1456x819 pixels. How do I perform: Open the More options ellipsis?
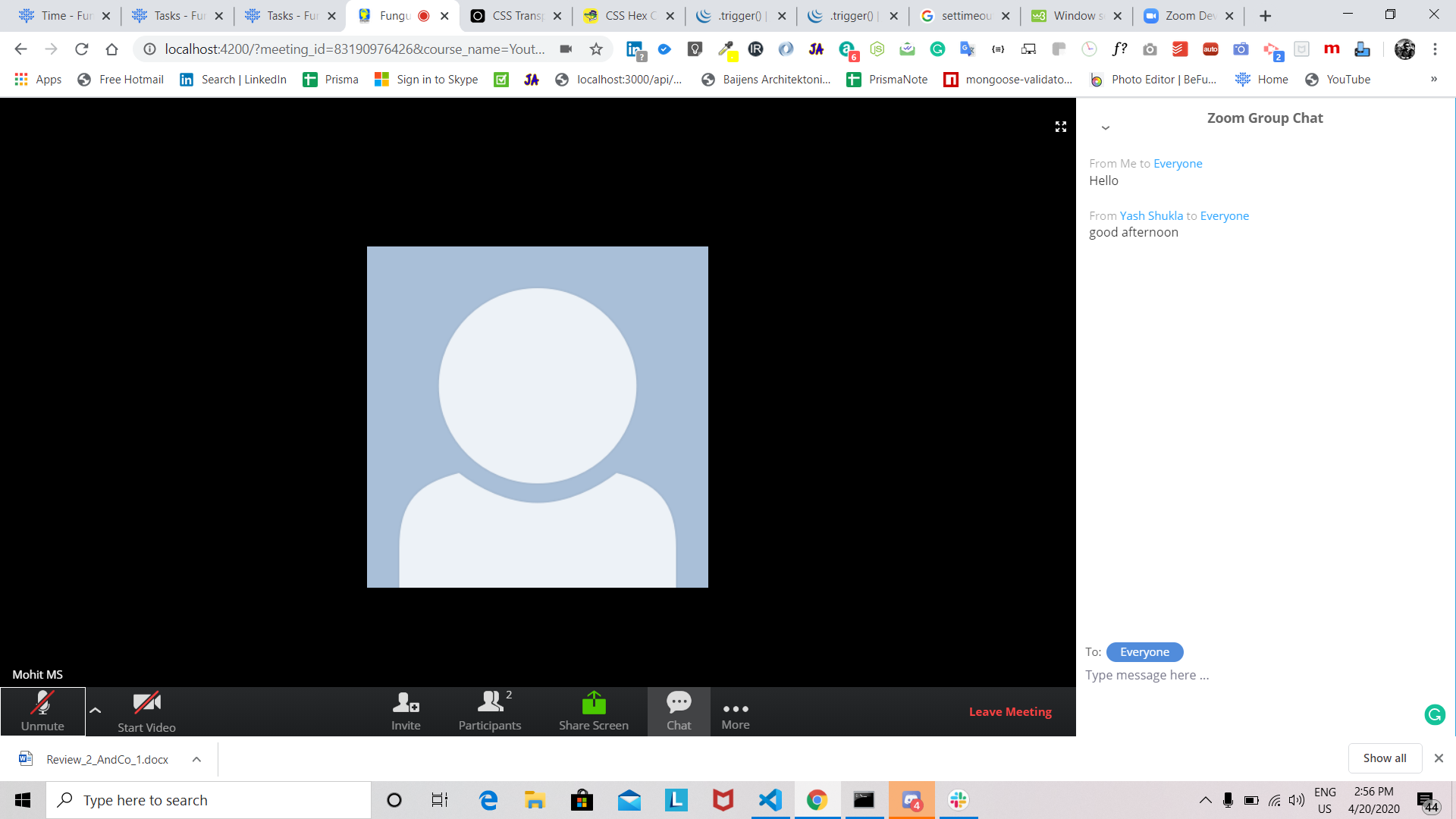coord(736,710)
